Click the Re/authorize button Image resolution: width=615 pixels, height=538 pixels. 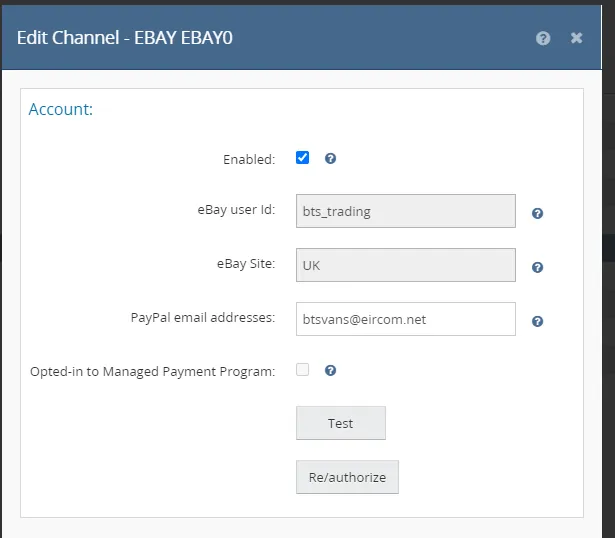[x=347, y=477]
